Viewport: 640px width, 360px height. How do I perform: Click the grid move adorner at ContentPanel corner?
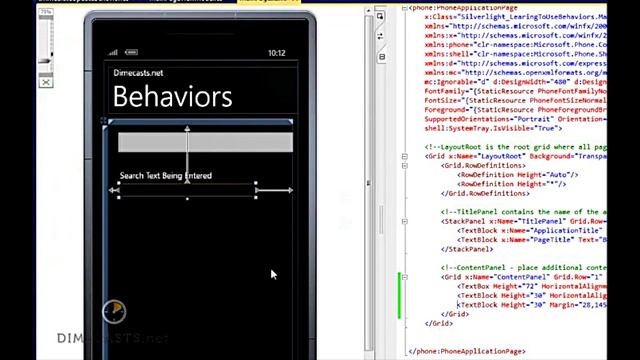click(103, 120)
